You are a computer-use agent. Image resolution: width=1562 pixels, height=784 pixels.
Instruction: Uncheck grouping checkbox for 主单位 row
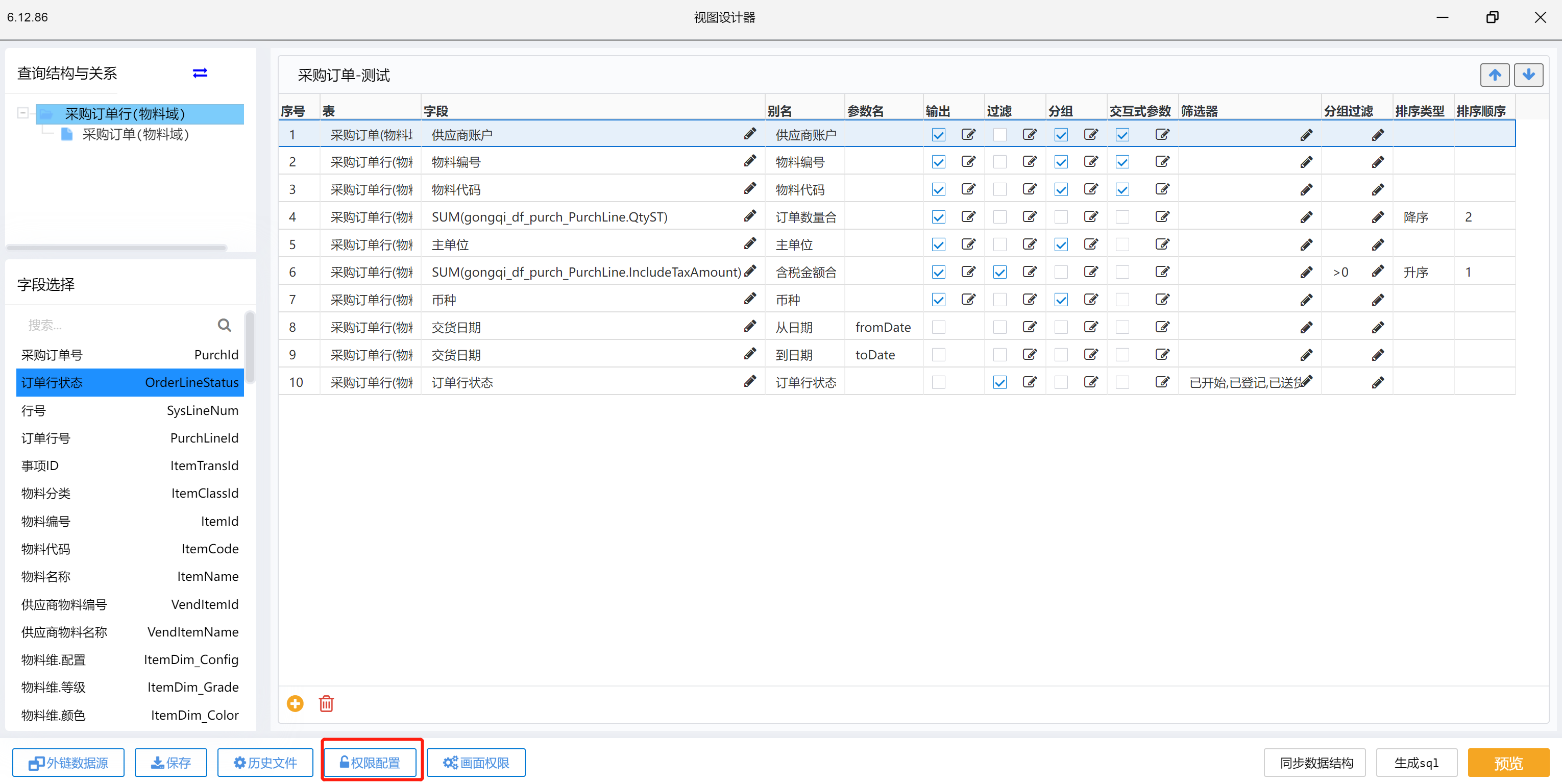(1061, 244)
